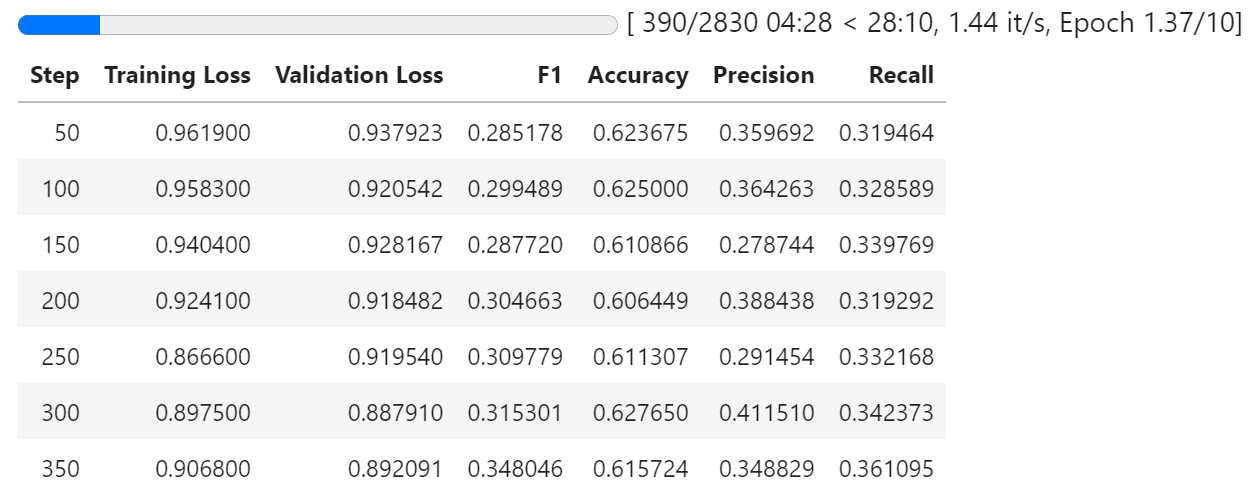1251x503 pixels.
Task: Click the blue training progress bar
Action: click(x=318, y=25)
